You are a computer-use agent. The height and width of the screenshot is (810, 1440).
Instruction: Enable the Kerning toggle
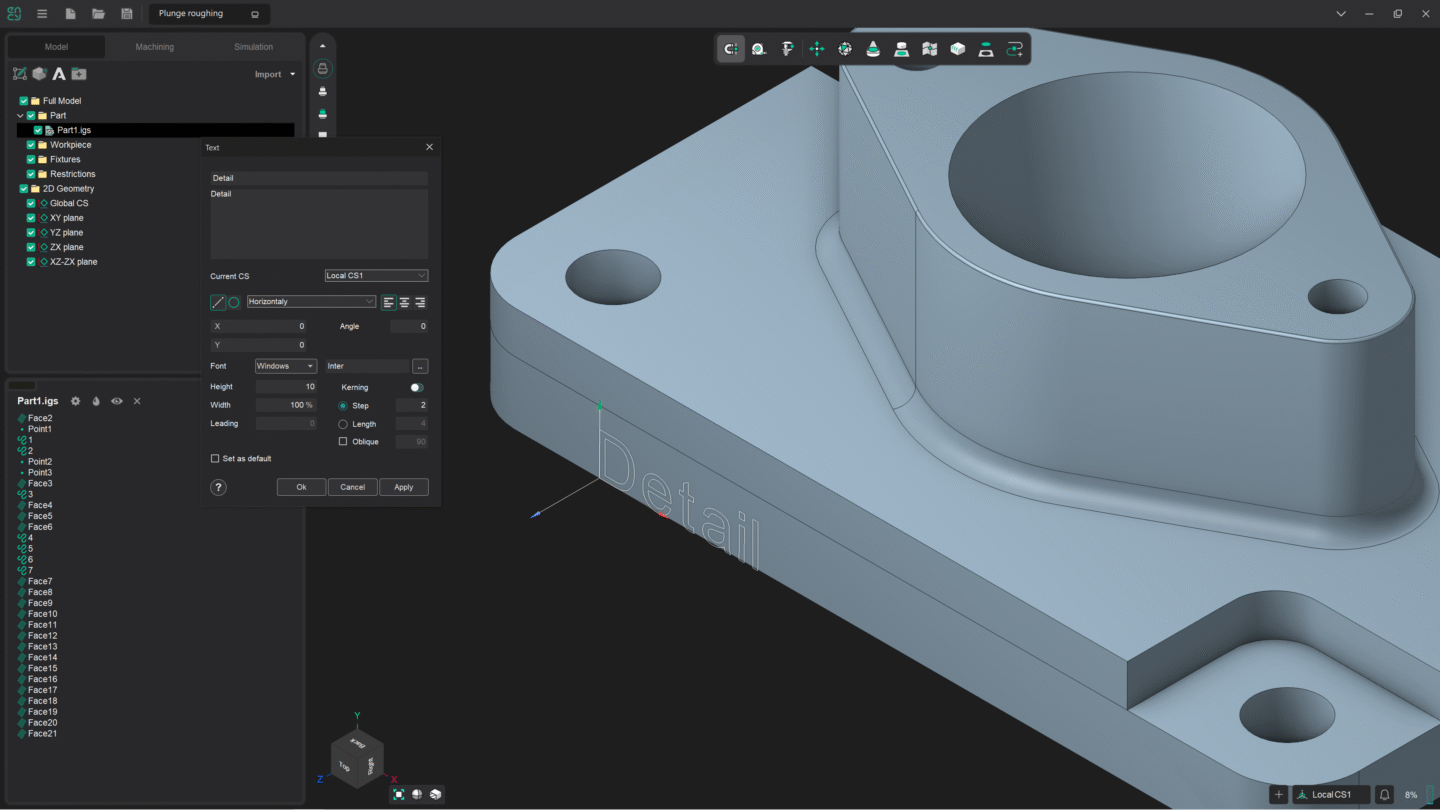[x=416, y=387]
